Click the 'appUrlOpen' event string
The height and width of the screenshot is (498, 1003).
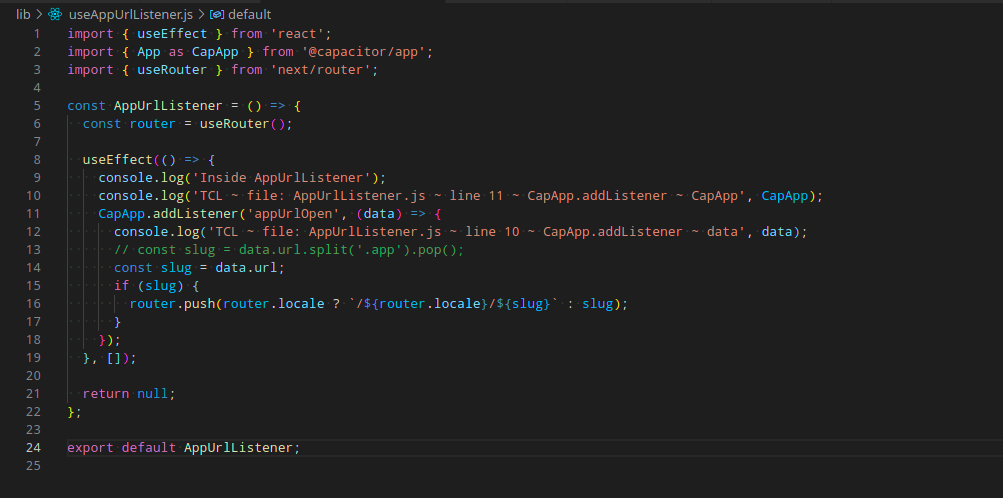coord(294,214)
